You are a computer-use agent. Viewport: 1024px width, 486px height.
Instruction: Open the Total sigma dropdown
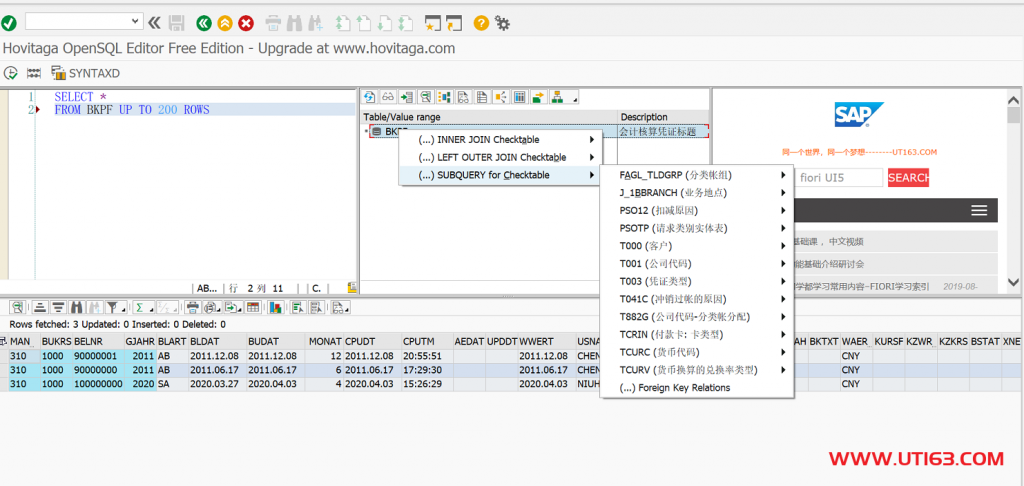click(142, 307)
